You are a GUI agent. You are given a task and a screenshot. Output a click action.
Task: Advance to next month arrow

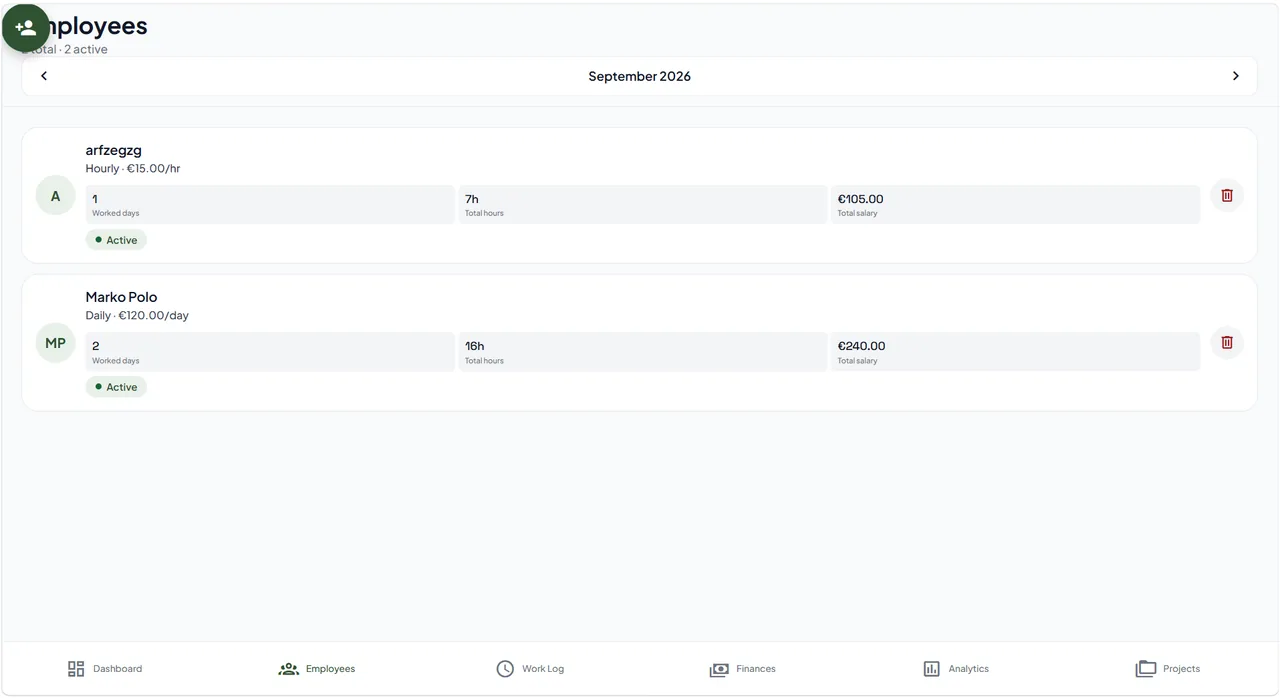(x=1235, y=76)
